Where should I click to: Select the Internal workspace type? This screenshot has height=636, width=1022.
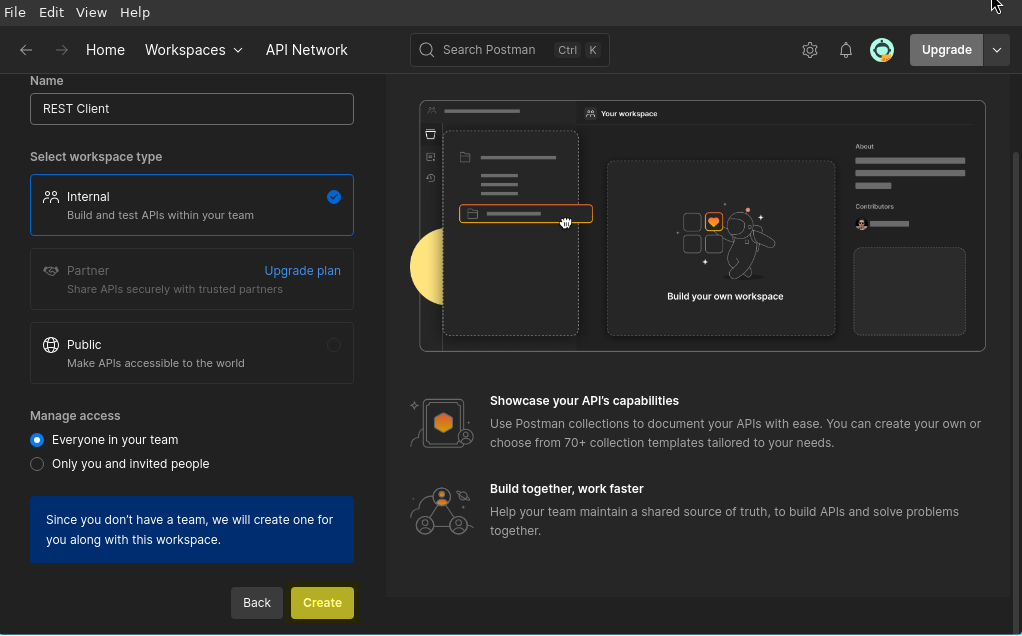(x=191, y=205)
